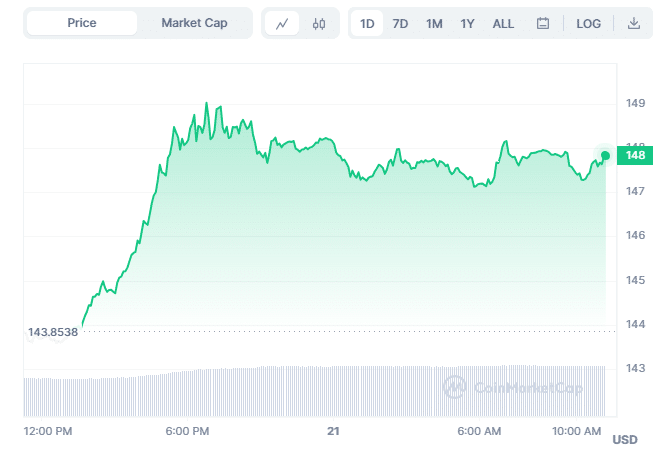Click the 143 price axis label
Screen dimensions: 666x458
pos(635,368)
